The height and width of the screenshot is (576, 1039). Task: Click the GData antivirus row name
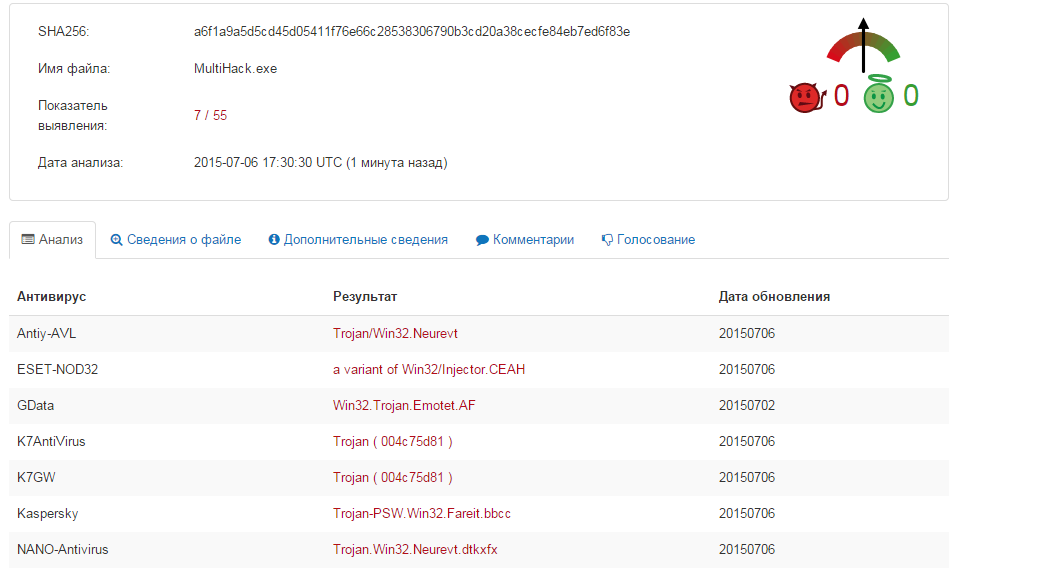(x=36, y=406)
